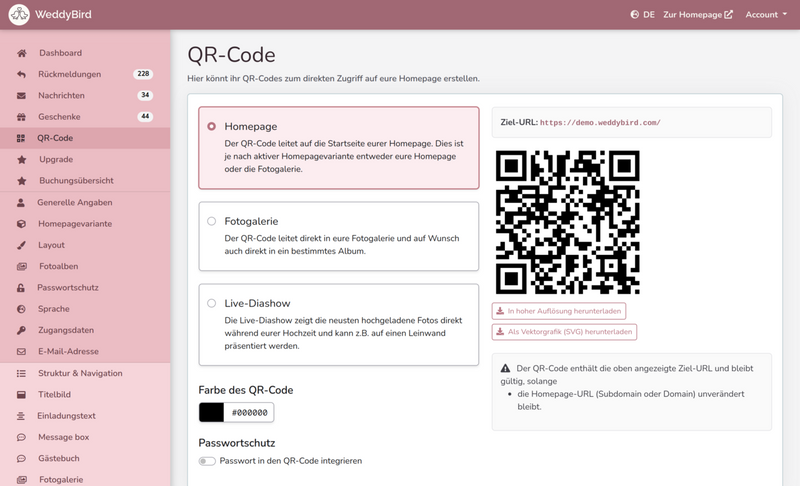The width and height of the screenshot is (800, 486).
Task: Toggle Passwort in den QR-Code integrieren switch
Action: [207, 461]
